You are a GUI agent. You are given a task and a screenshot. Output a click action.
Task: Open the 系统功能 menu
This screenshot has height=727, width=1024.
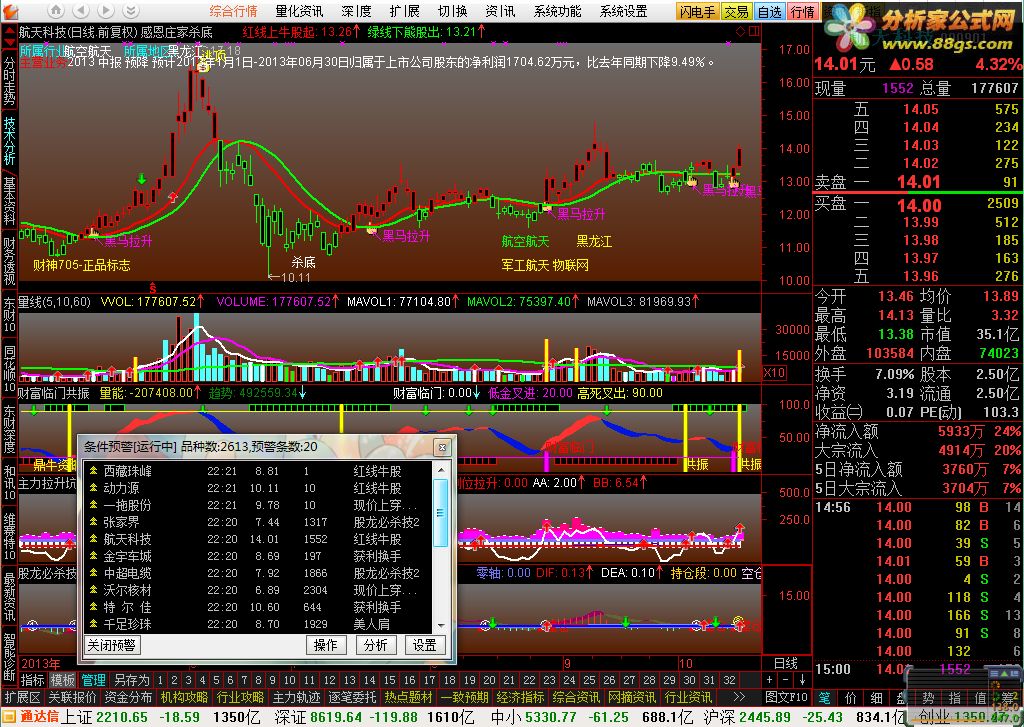click(x=557, y=11)
